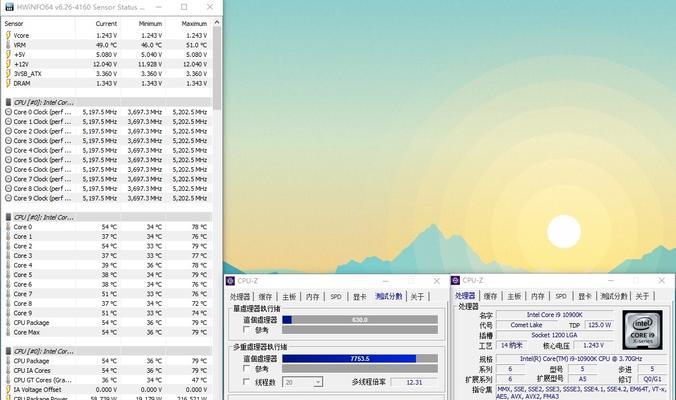Screen dimensions: 676x400
Task: Click the lightning icon beside DRAM
Action: click(x=8, y=83)
